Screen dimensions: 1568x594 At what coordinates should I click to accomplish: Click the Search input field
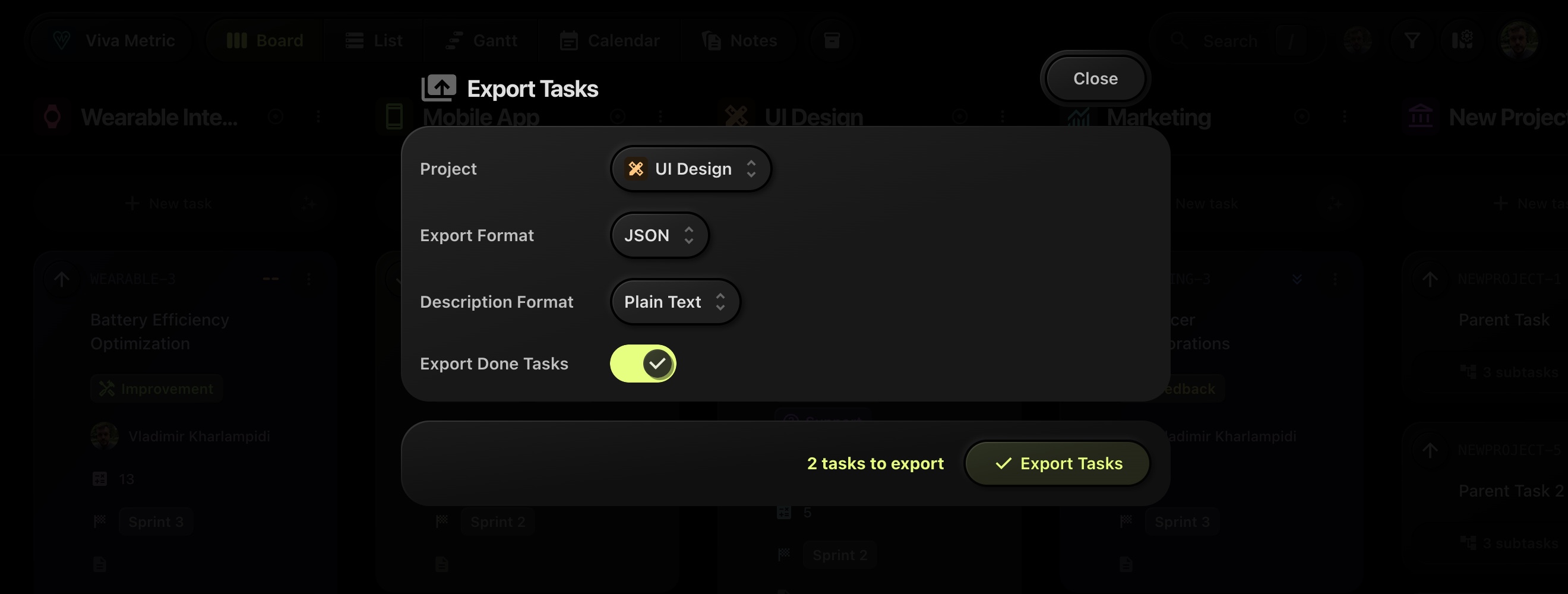(x=1231, y=40)
